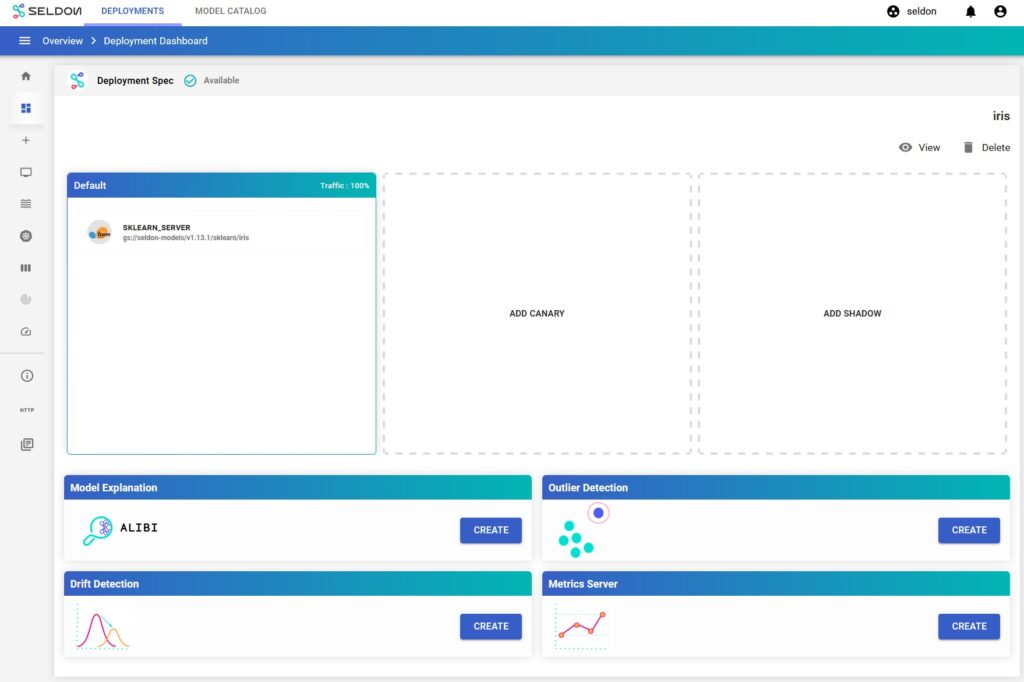Click the eye View icon

point(905,147)
